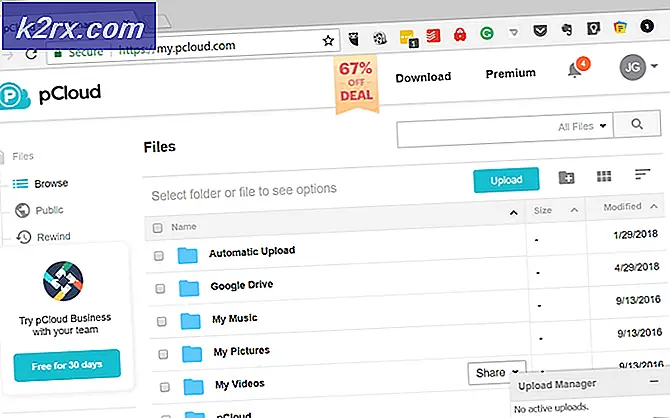Bookmark page with the star icon
670x418 pixels.
click(x=328, y=41)
